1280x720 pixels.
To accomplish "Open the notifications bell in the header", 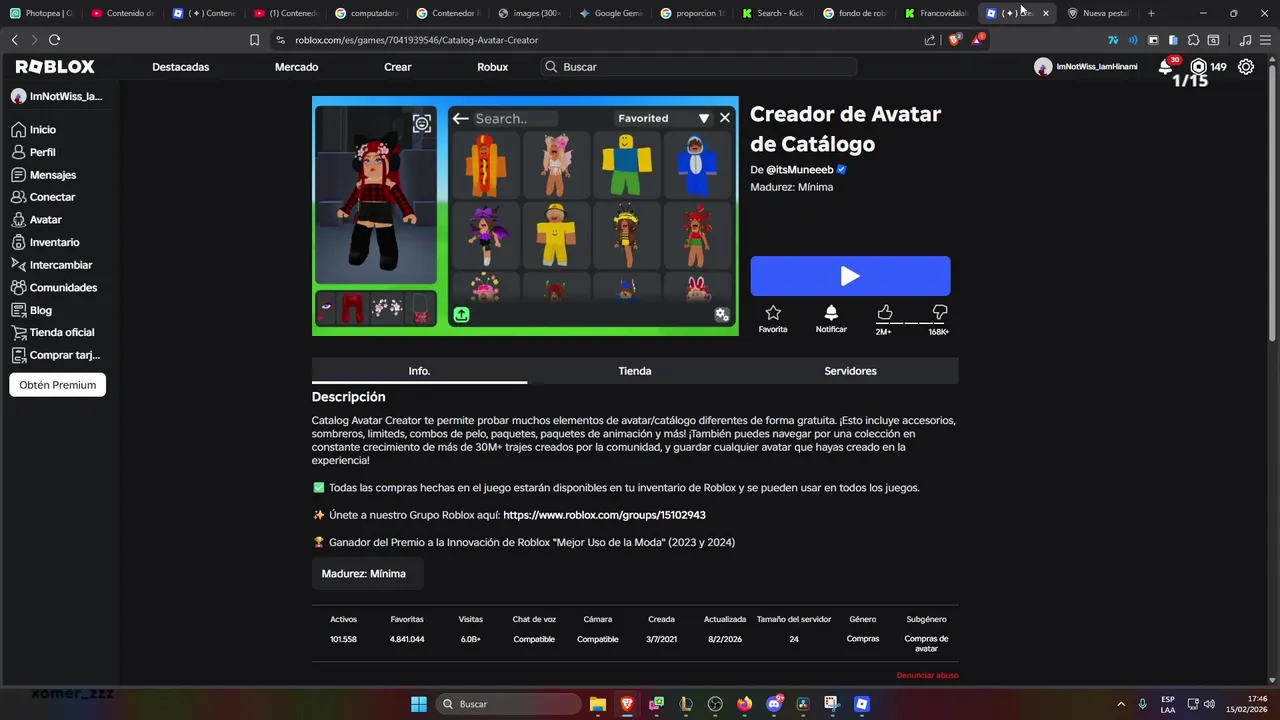I will tap(1166, 67).
